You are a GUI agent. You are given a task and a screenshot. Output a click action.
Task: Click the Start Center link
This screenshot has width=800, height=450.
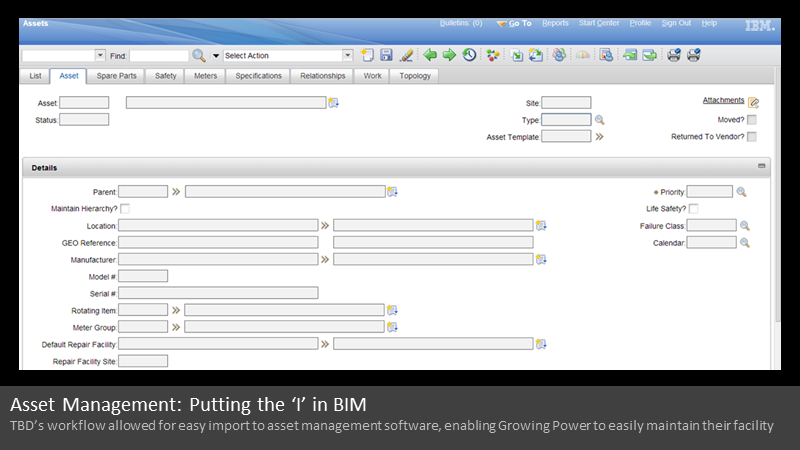(x=599, y=23)
